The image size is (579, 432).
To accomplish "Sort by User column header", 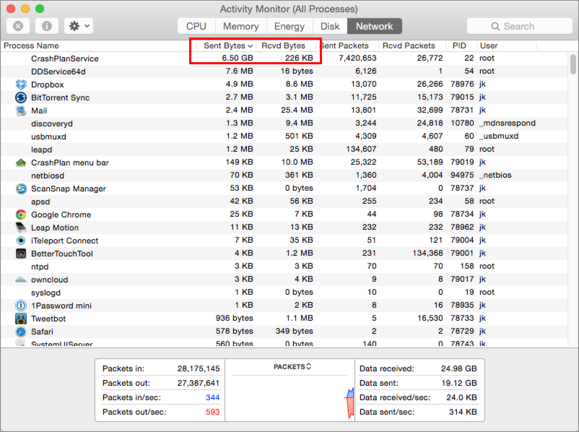I will point(489,46).
